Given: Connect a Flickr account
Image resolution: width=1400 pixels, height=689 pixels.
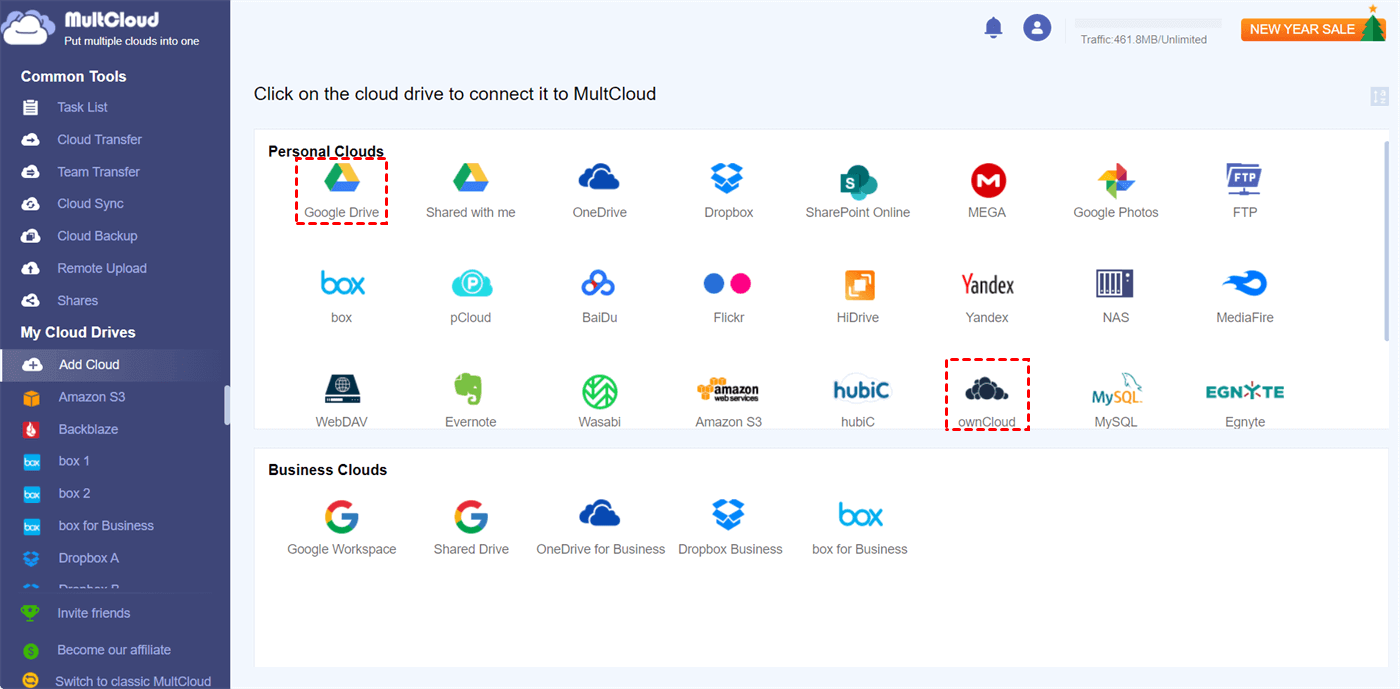Looking at the screenshot, I should point(728,284).
